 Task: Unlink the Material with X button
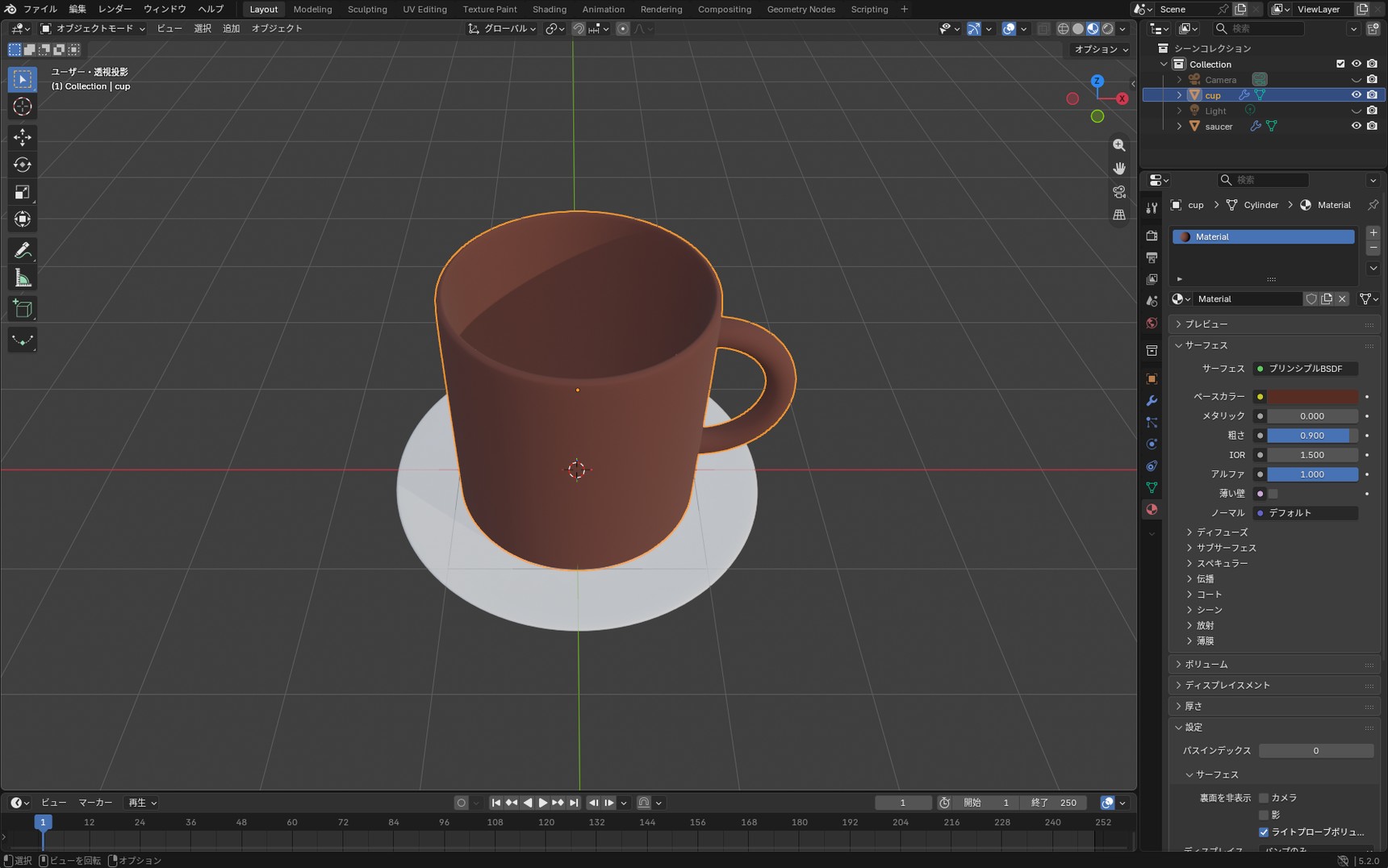point(1342,298)
